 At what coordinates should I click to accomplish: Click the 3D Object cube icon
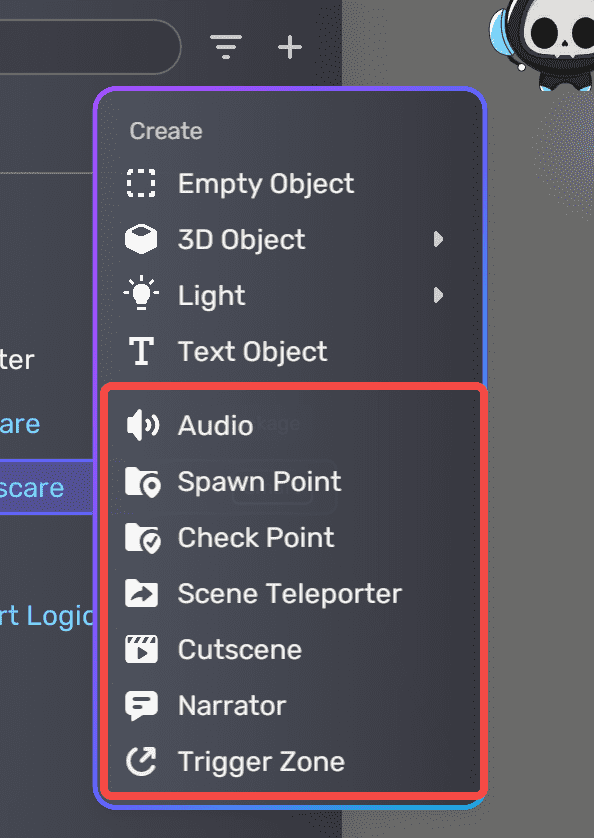(x=141, y=239)
